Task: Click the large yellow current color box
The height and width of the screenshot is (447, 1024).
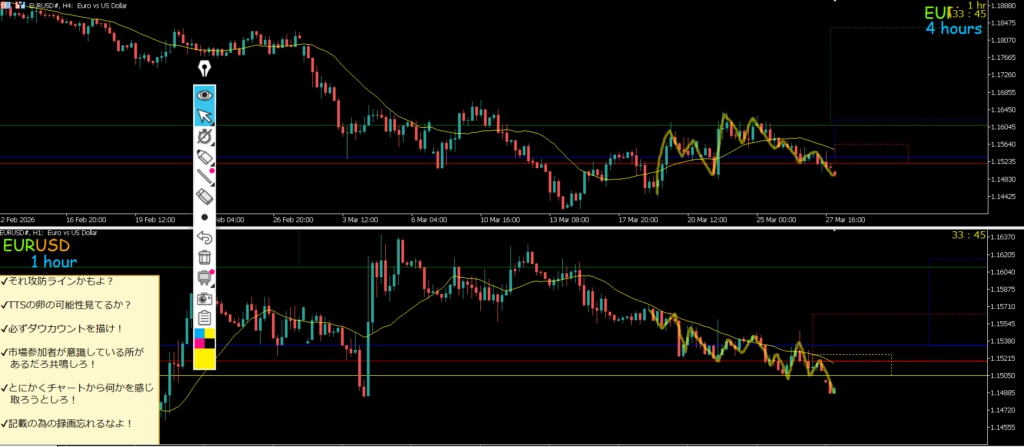Action: pos(205,359)
